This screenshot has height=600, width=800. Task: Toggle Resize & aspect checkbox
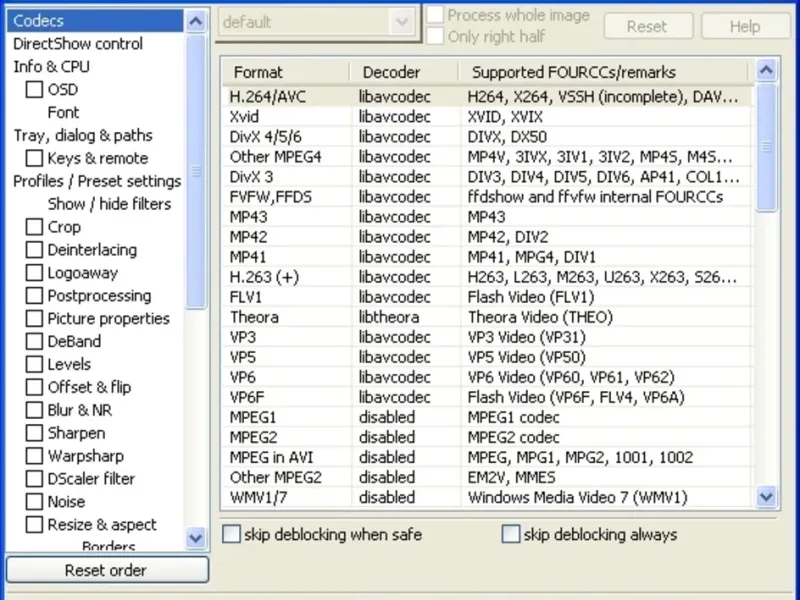point(34,524)
